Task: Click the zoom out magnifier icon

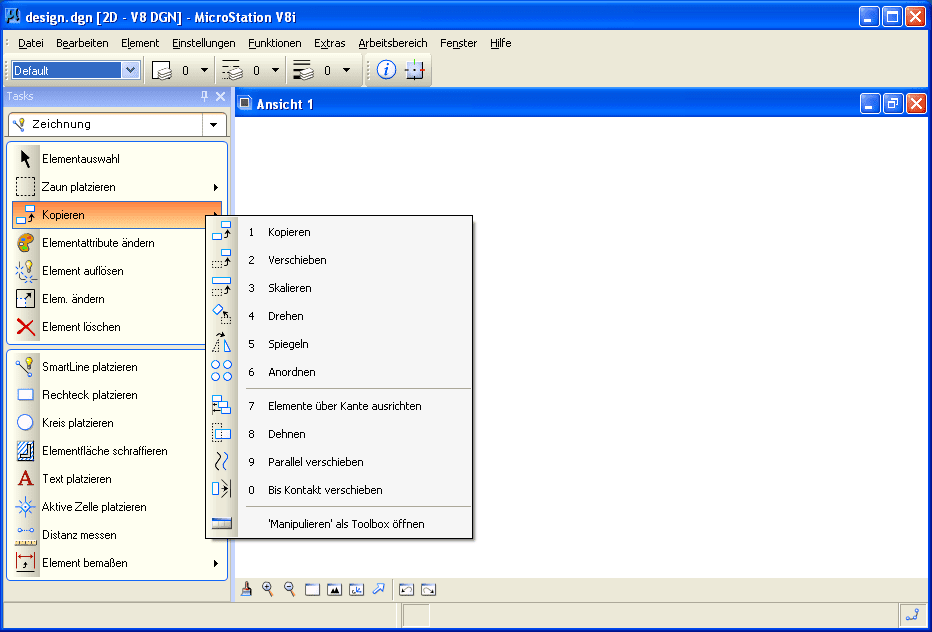Action: click(x=290, y=590)
